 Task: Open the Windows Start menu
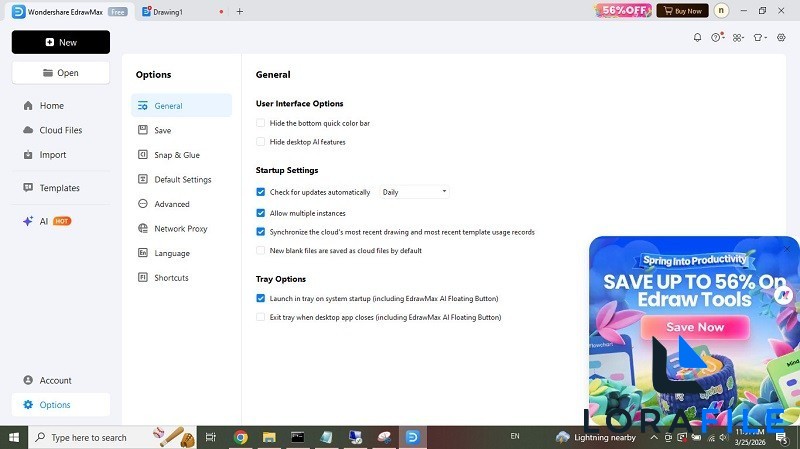click(x=14, y=437)
